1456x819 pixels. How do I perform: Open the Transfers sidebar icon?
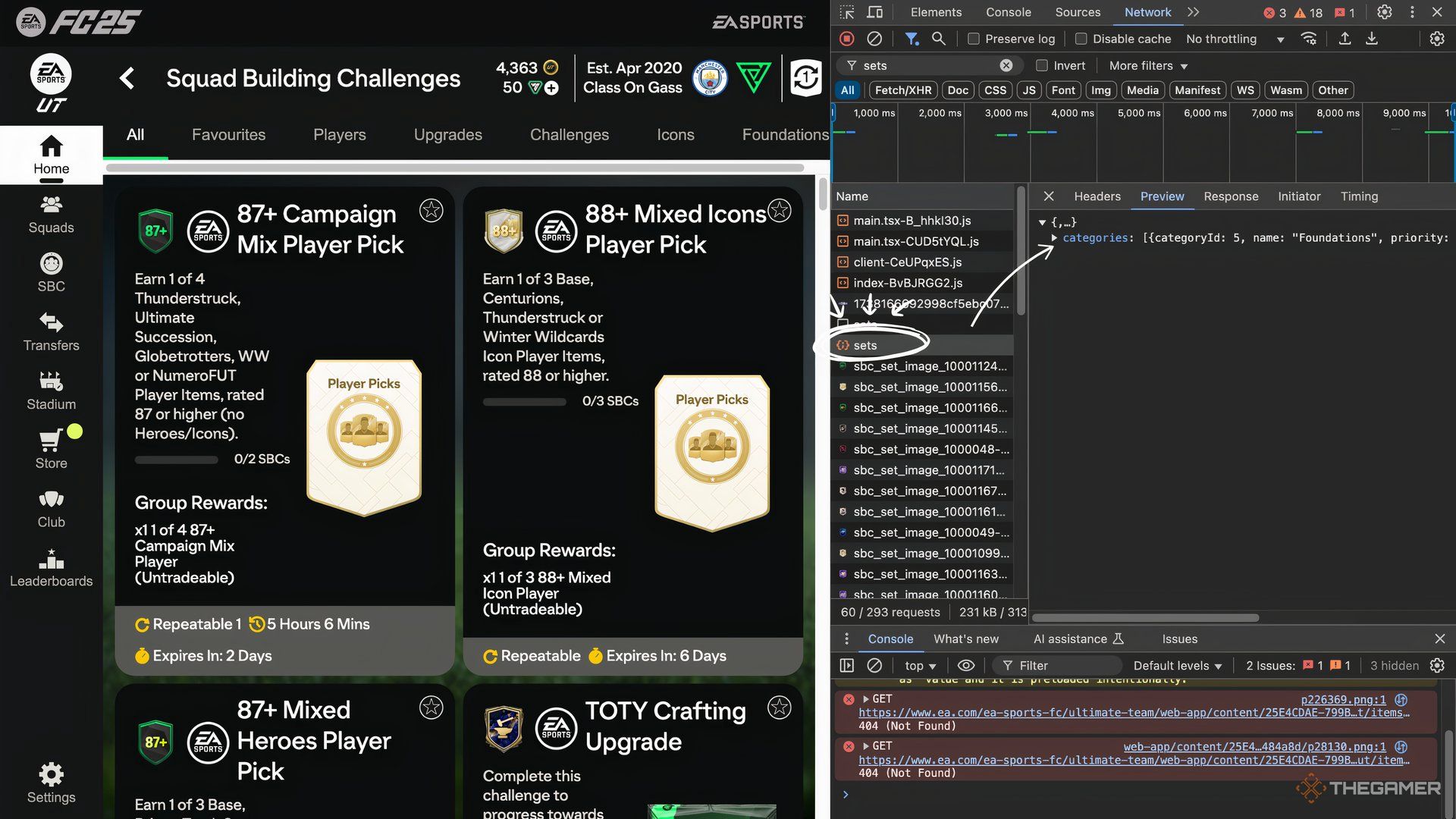click(x=51, y=322)
